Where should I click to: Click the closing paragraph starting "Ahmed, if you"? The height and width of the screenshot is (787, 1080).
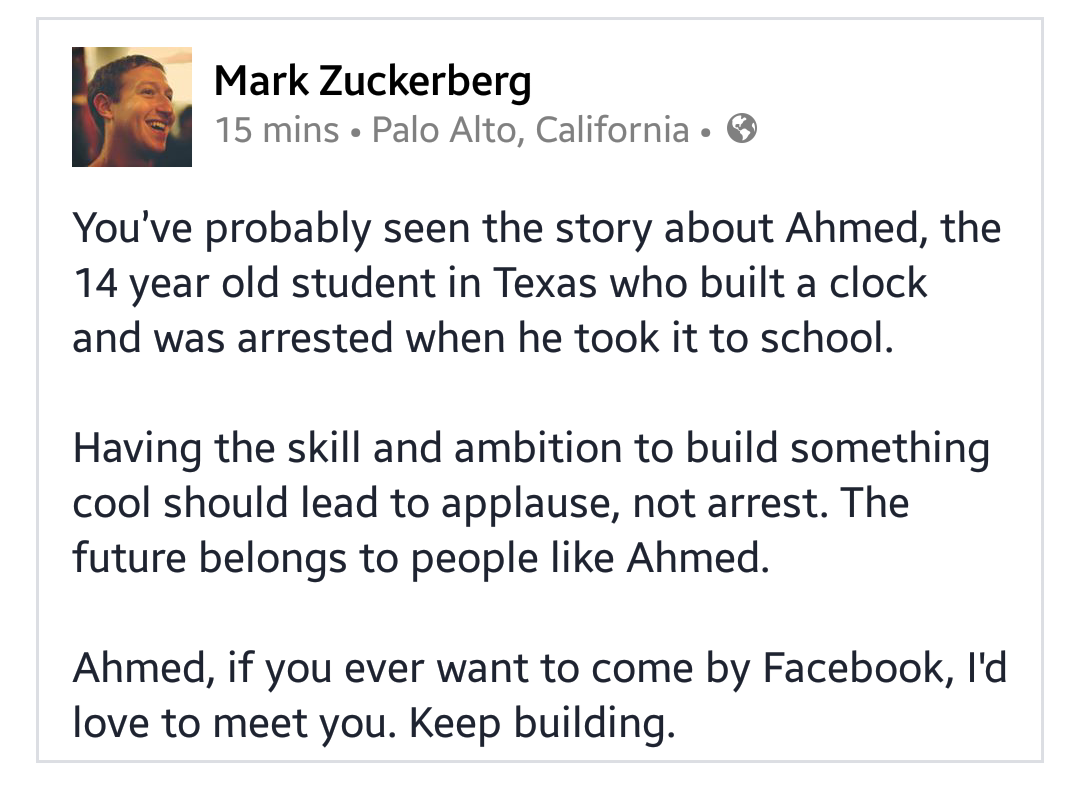point(540,695)
